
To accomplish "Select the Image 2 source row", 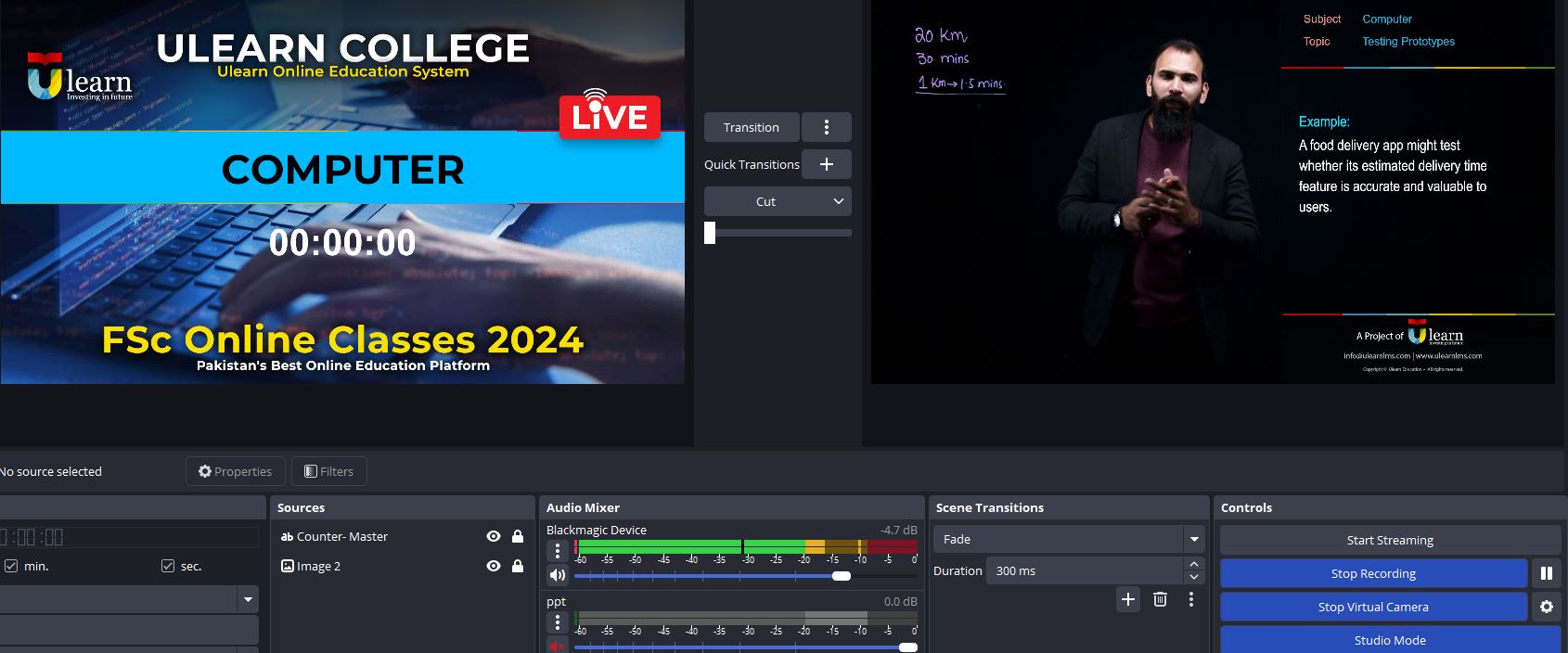I will click(x=402, y=566).
